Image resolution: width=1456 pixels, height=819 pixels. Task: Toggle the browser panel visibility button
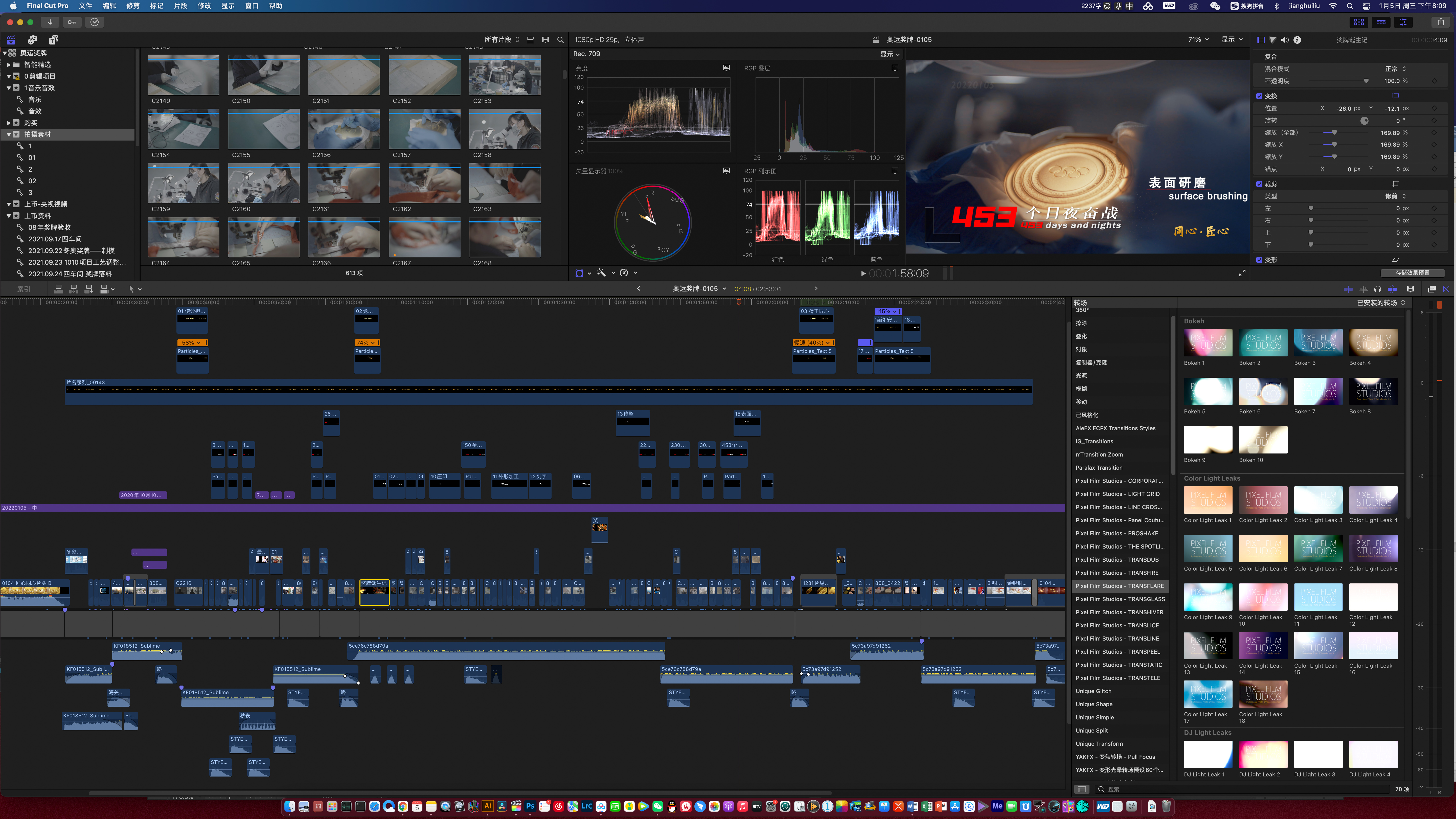1359,22
